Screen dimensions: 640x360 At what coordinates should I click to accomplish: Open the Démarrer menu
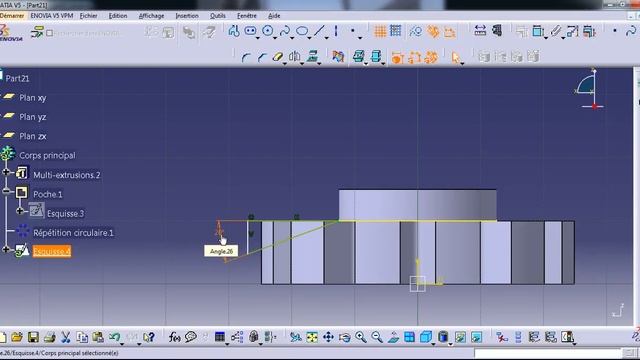[x=12, y=16]
